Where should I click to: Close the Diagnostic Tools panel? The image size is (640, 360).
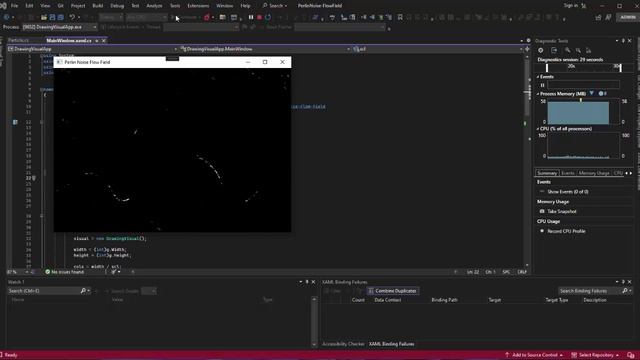(630, 41)
